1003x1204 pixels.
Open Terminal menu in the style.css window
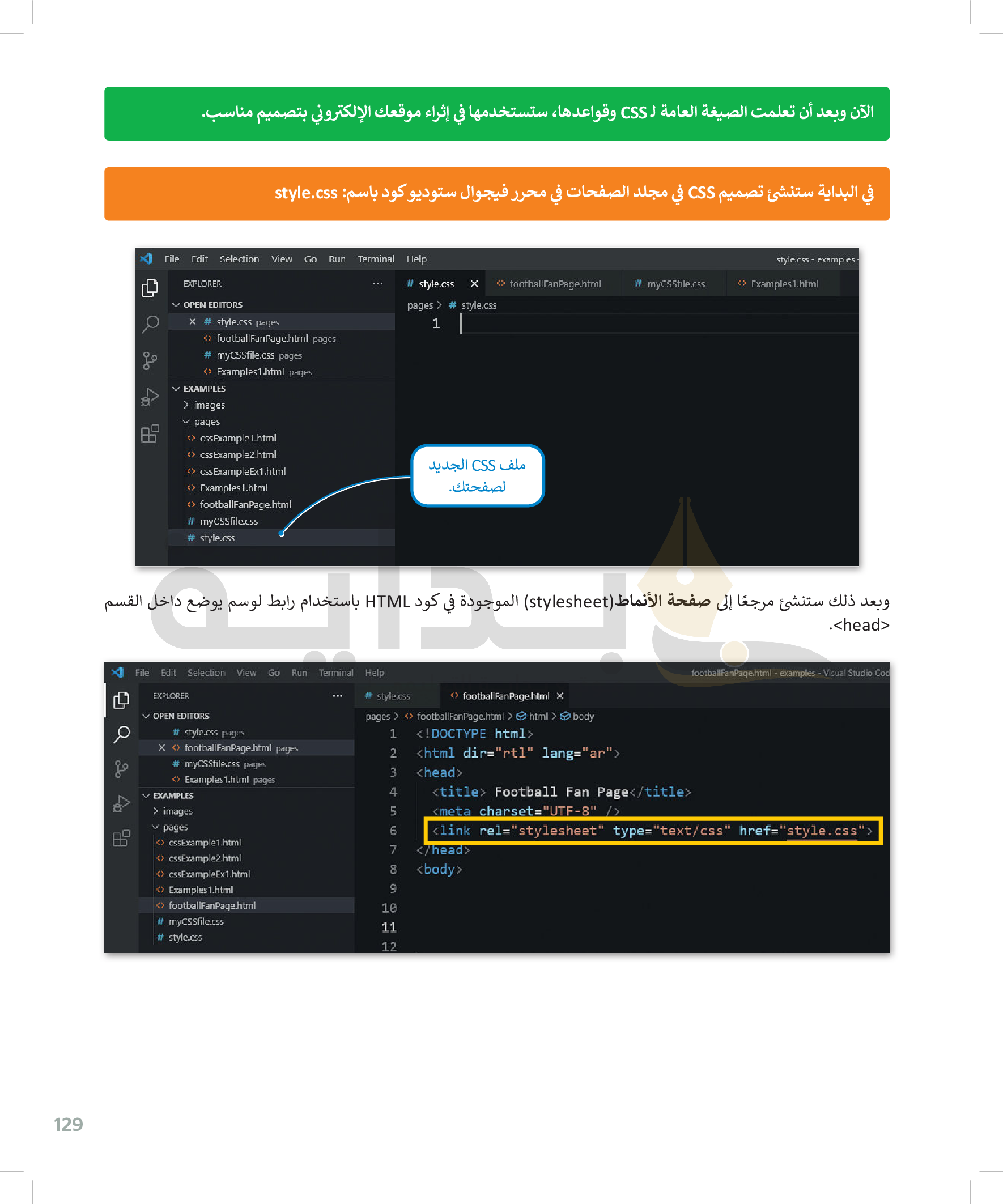pos(376,259)
